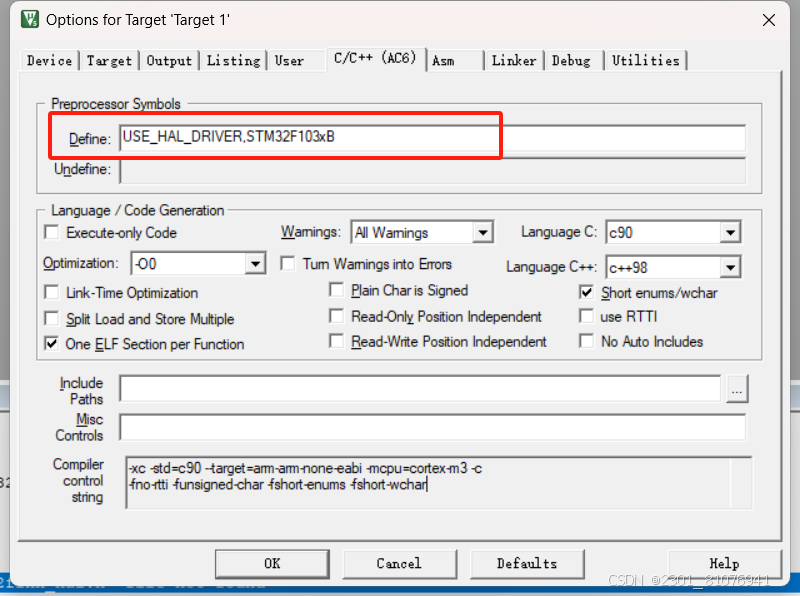The width and height of the screenshot is (800, 596).
Task: Toggle No Auto Includes checkbox
Action: 586,341
